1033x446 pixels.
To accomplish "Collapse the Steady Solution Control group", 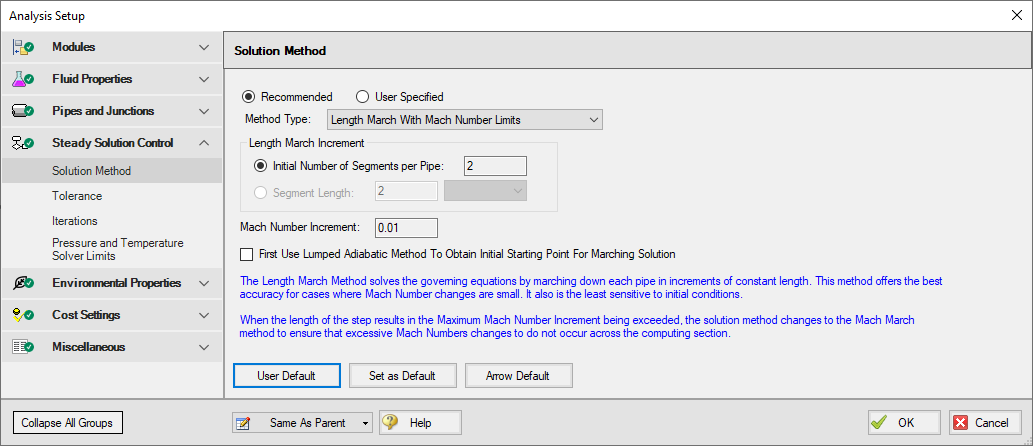I will click(204, 143).
